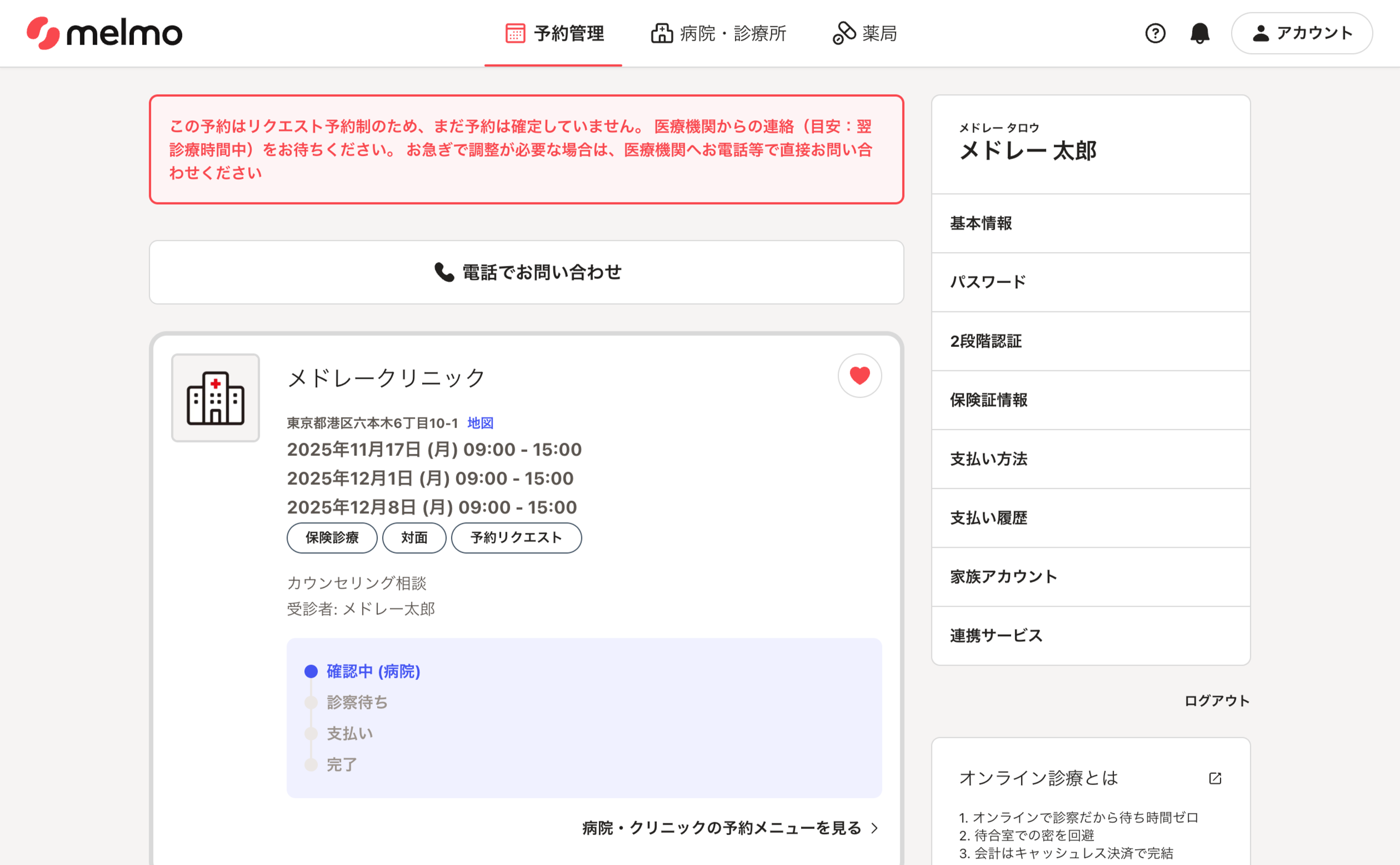Click the 完了 status step
The height and width of the screenshot is (865, 1400).
[331, 764]
